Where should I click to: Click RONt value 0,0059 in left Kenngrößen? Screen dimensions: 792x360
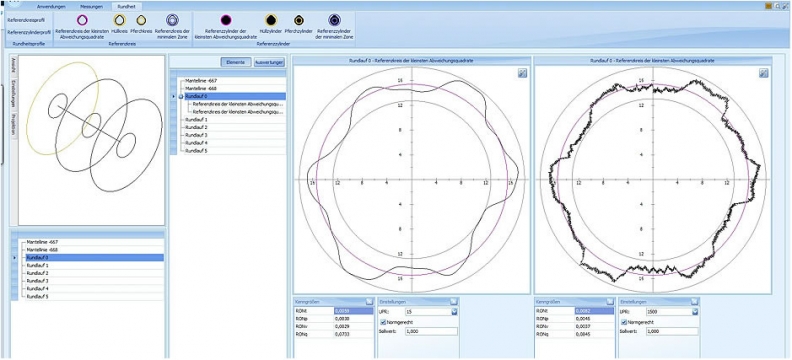tap(353, 312)
